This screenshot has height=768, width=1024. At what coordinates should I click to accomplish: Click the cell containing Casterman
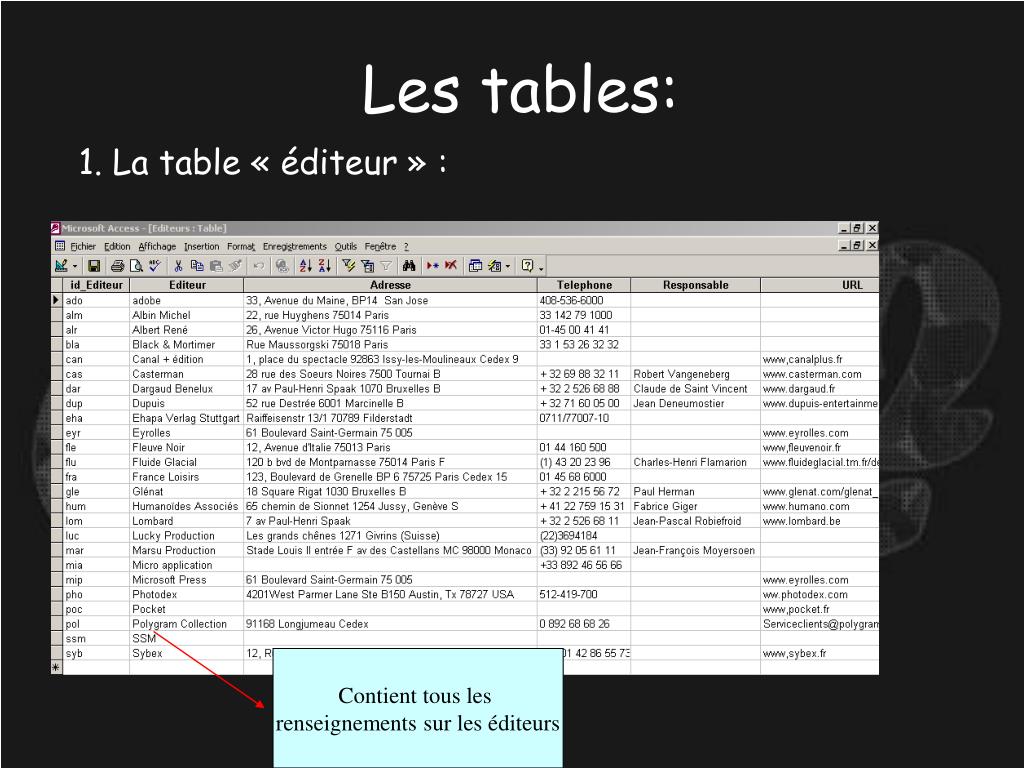pyautogui.click(x=187, y=374)
